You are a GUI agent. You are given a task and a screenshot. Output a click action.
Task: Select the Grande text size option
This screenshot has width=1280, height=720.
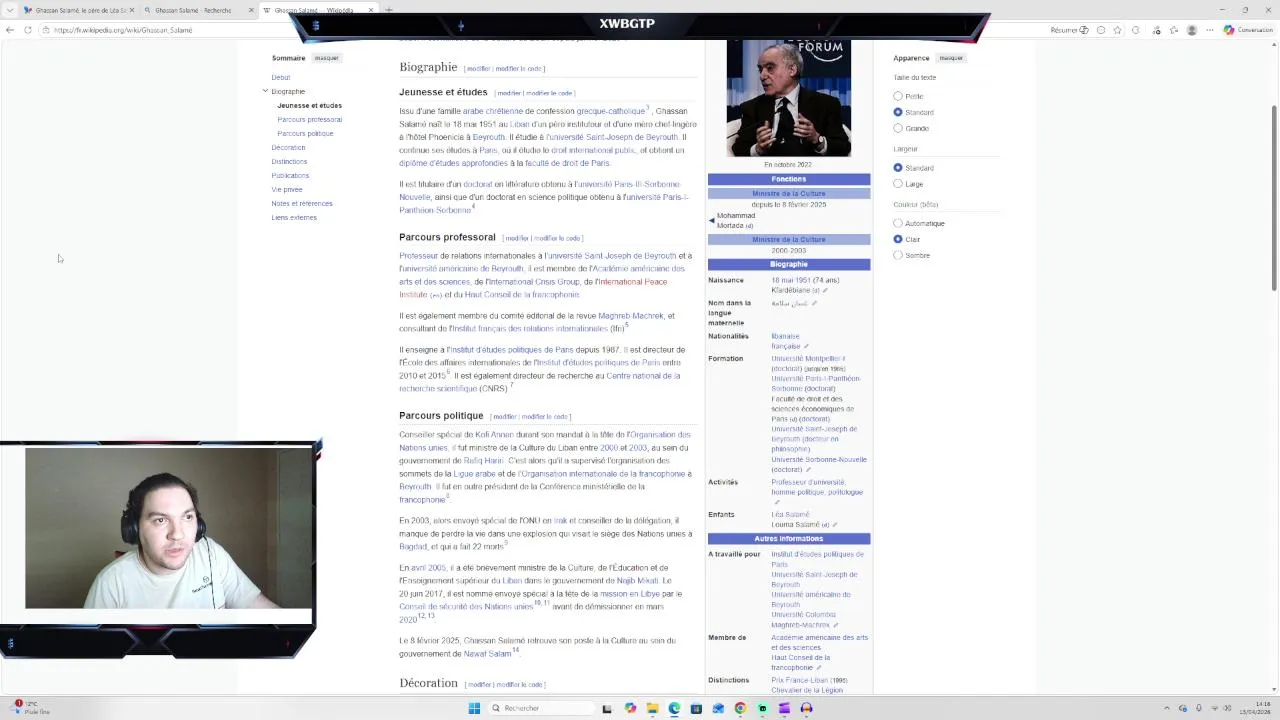tap(898, 128)
